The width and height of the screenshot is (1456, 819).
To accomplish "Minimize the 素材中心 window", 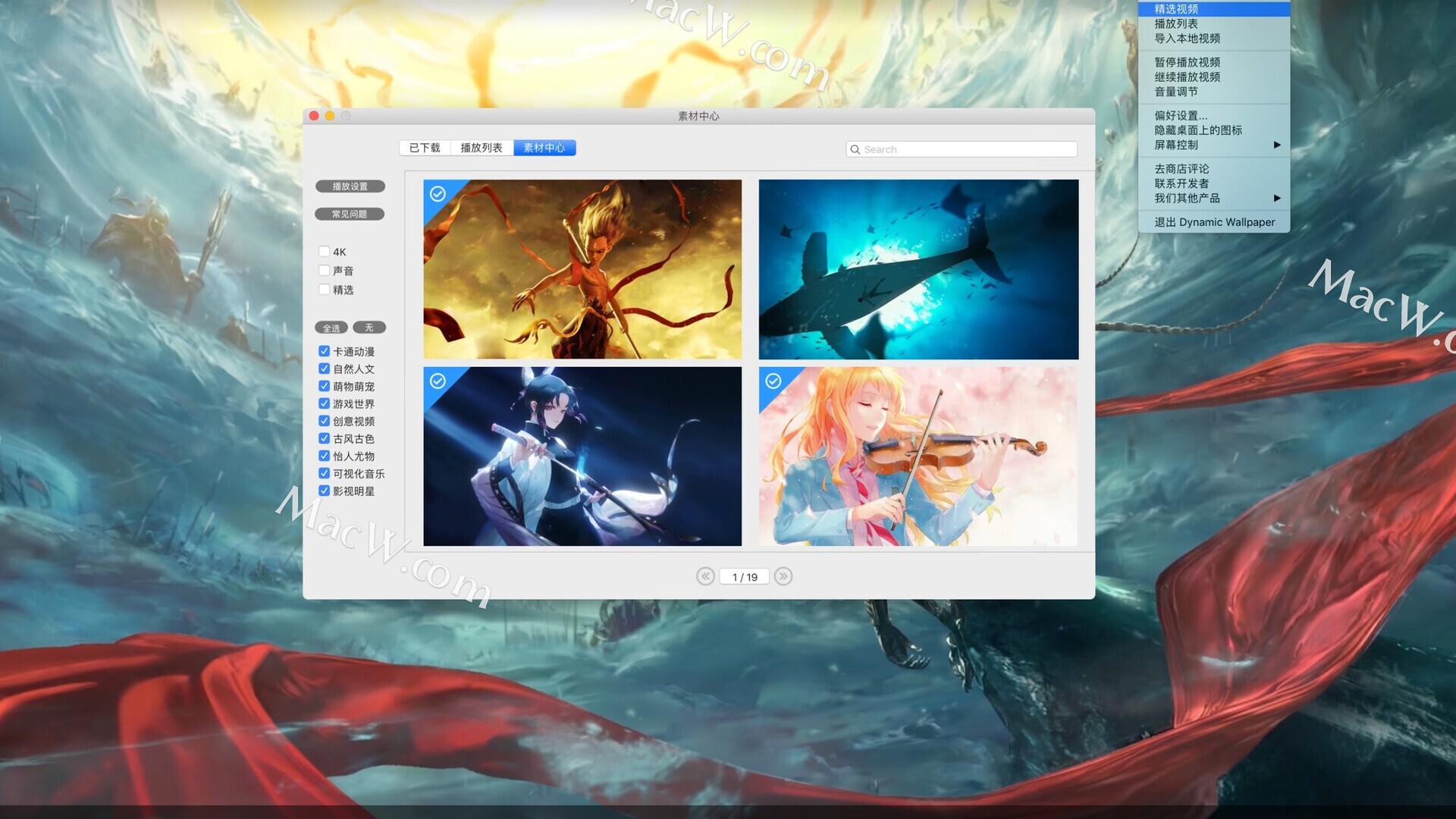I will [330, 116].
